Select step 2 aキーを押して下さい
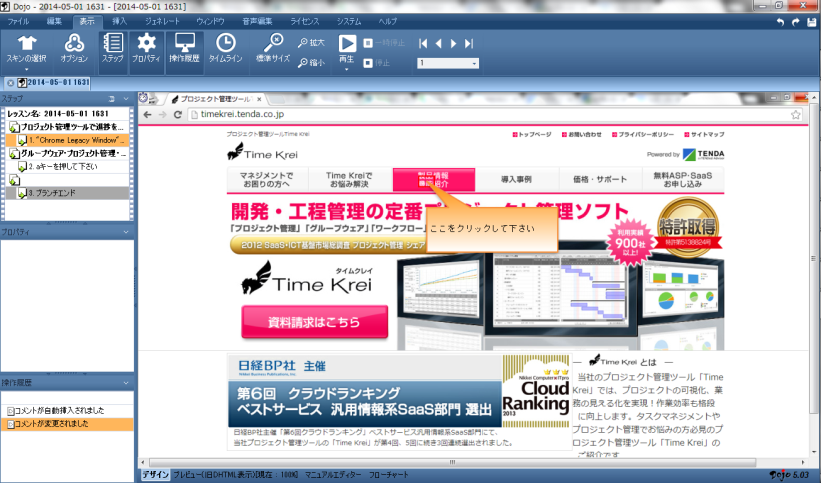821x483 pixels. pyautogui.click(x=67, y=167)
